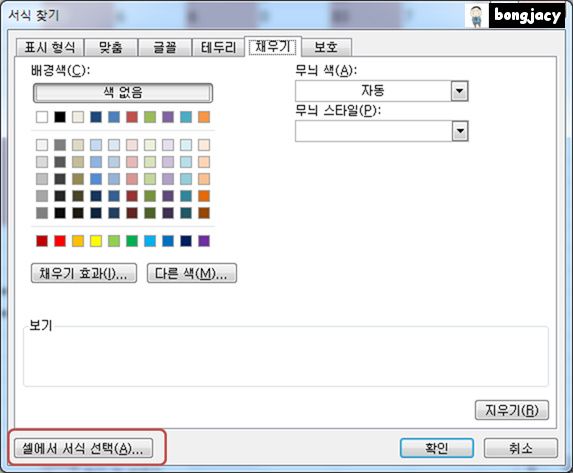The image size is (573, 473).
Task: Open 채우기 효과(I)... dialog
Action: pos(84,273)
